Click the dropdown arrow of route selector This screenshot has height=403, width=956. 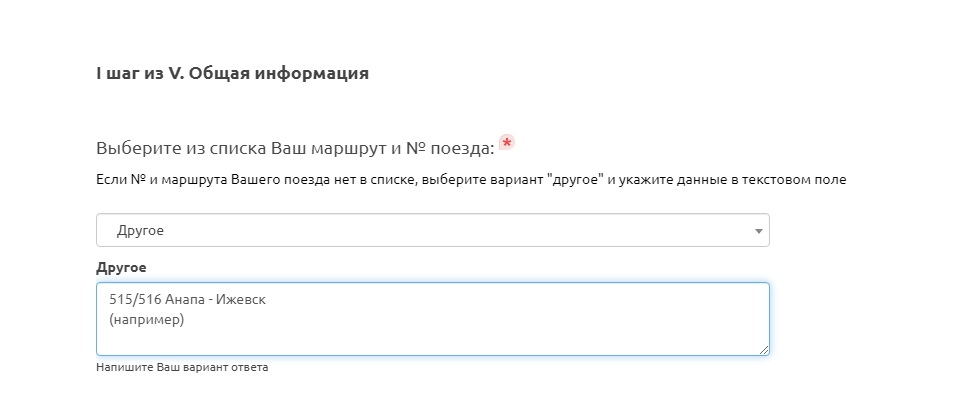(758, 231)
